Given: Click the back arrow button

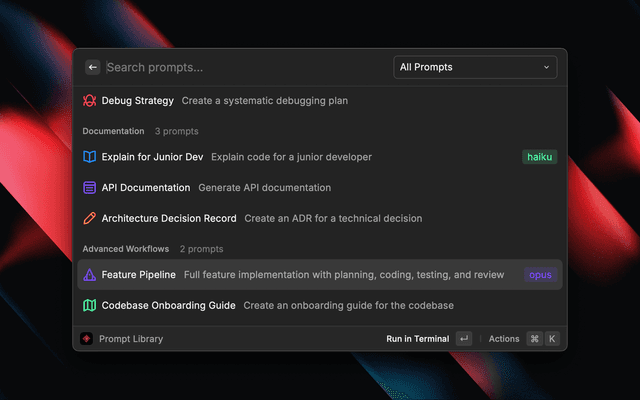Looking at the screenshot, I should pyautogui.click(x=92, y=67).
